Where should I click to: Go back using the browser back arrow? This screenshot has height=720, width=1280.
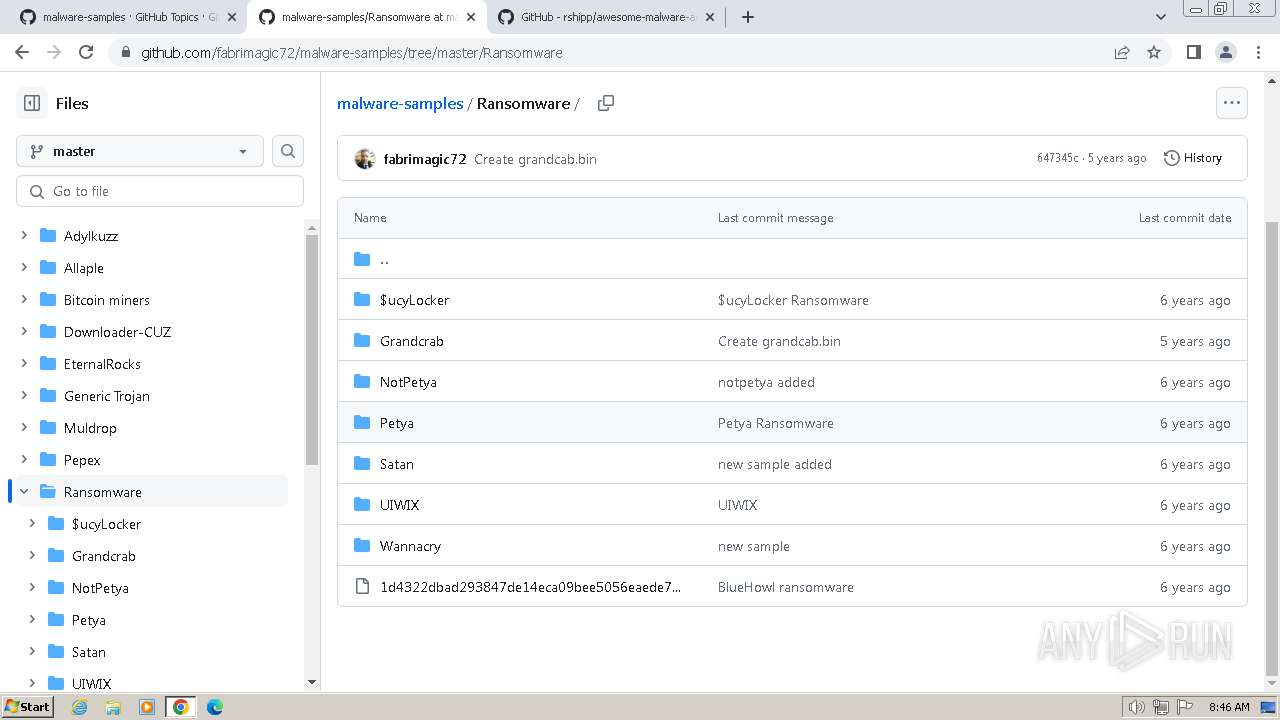[22, 52]
